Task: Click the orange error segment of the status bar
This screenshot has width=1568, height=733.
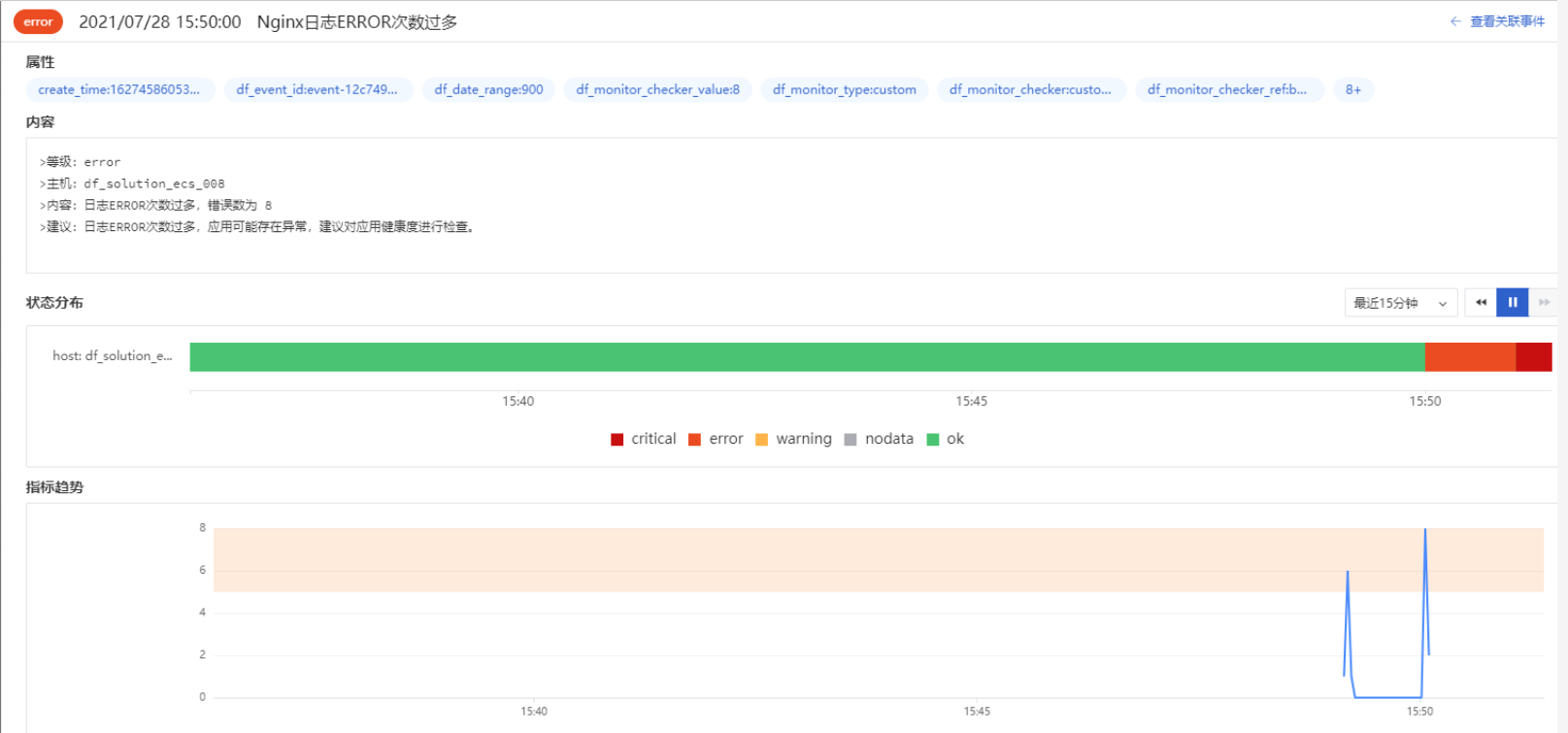Action: click(x=1470, y=357)
